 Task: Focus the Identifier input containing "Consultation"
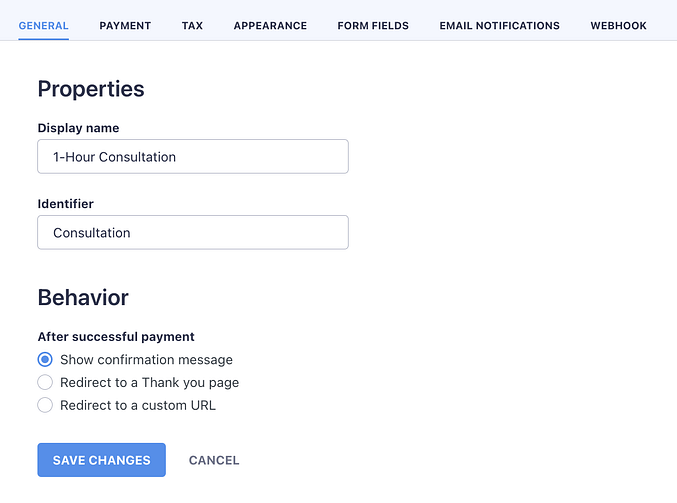pyautogui.click(x=193, y=233)
